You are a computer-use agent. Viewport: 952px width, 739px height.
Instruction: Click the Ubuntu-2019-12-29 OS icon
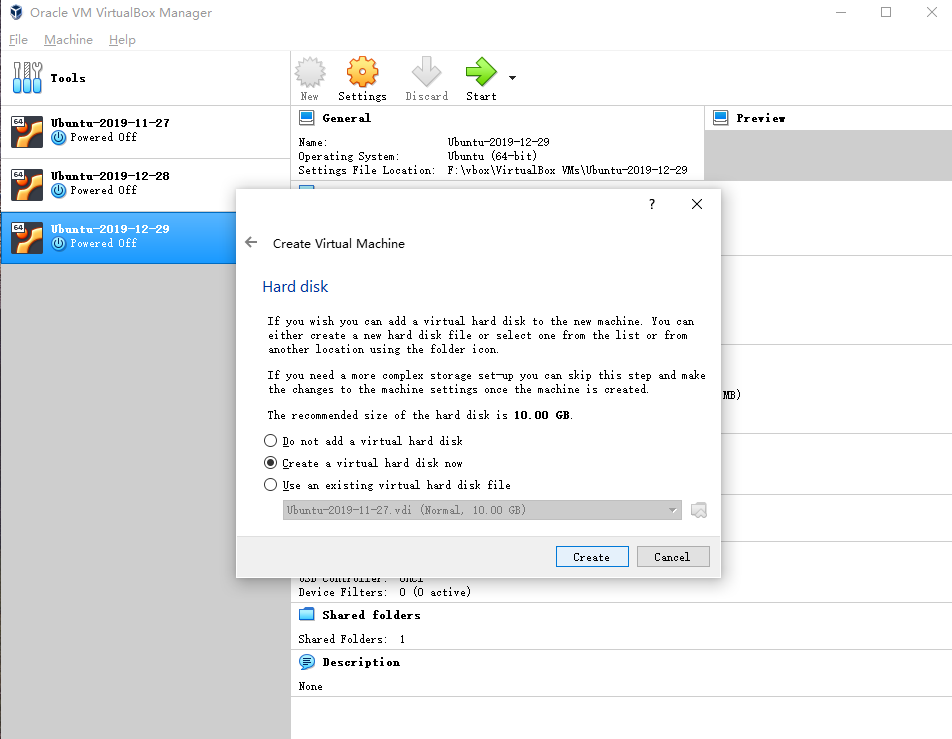pos(27,237)
